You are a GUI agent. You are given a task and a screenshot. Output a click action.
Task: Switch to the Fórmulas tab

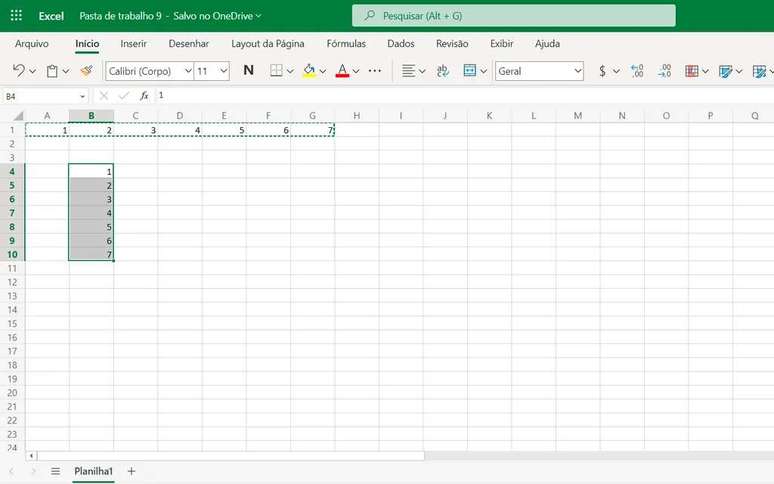click(x=346, y=44)
